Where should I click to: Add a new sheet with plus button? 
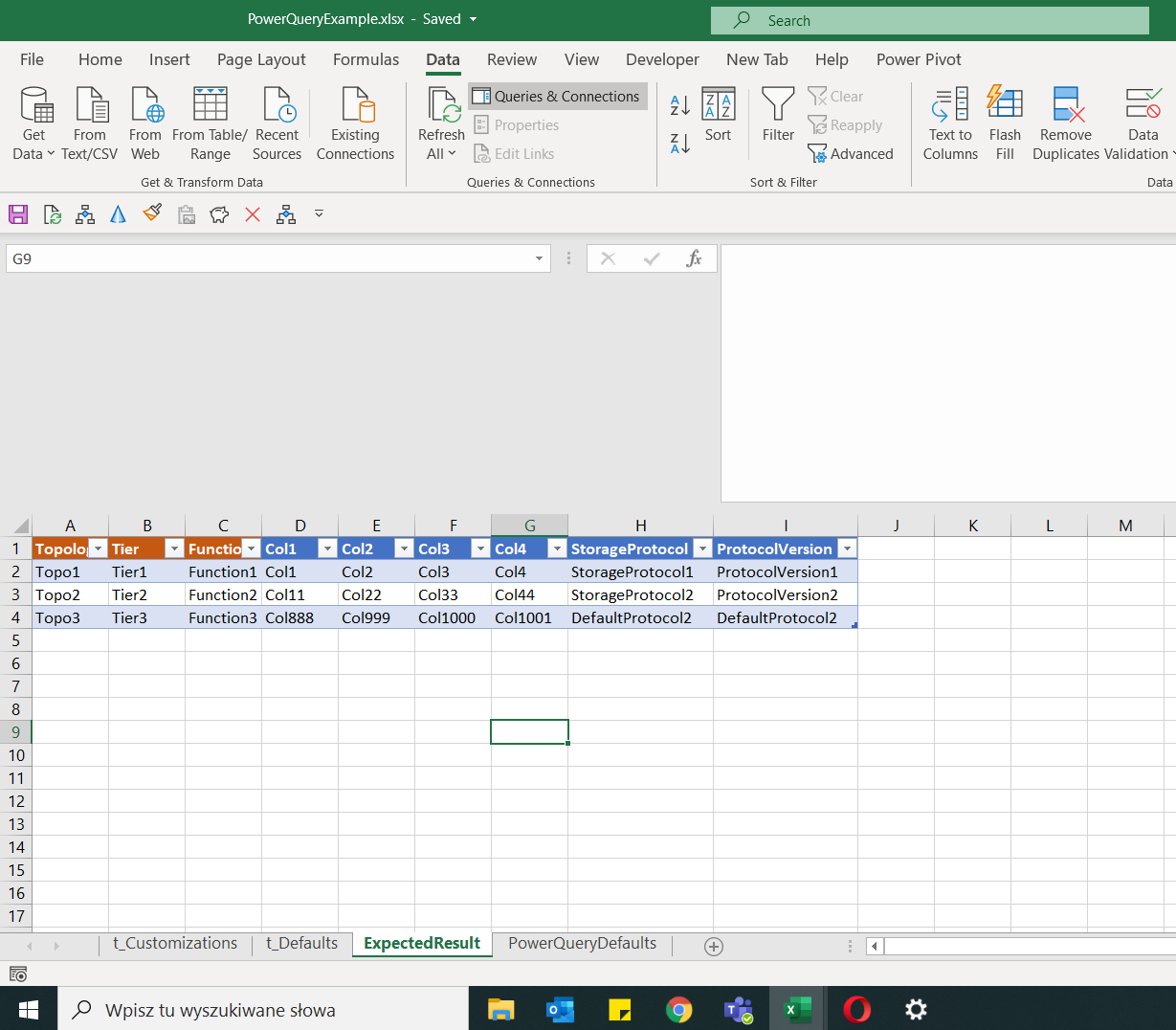click(714, 946)
